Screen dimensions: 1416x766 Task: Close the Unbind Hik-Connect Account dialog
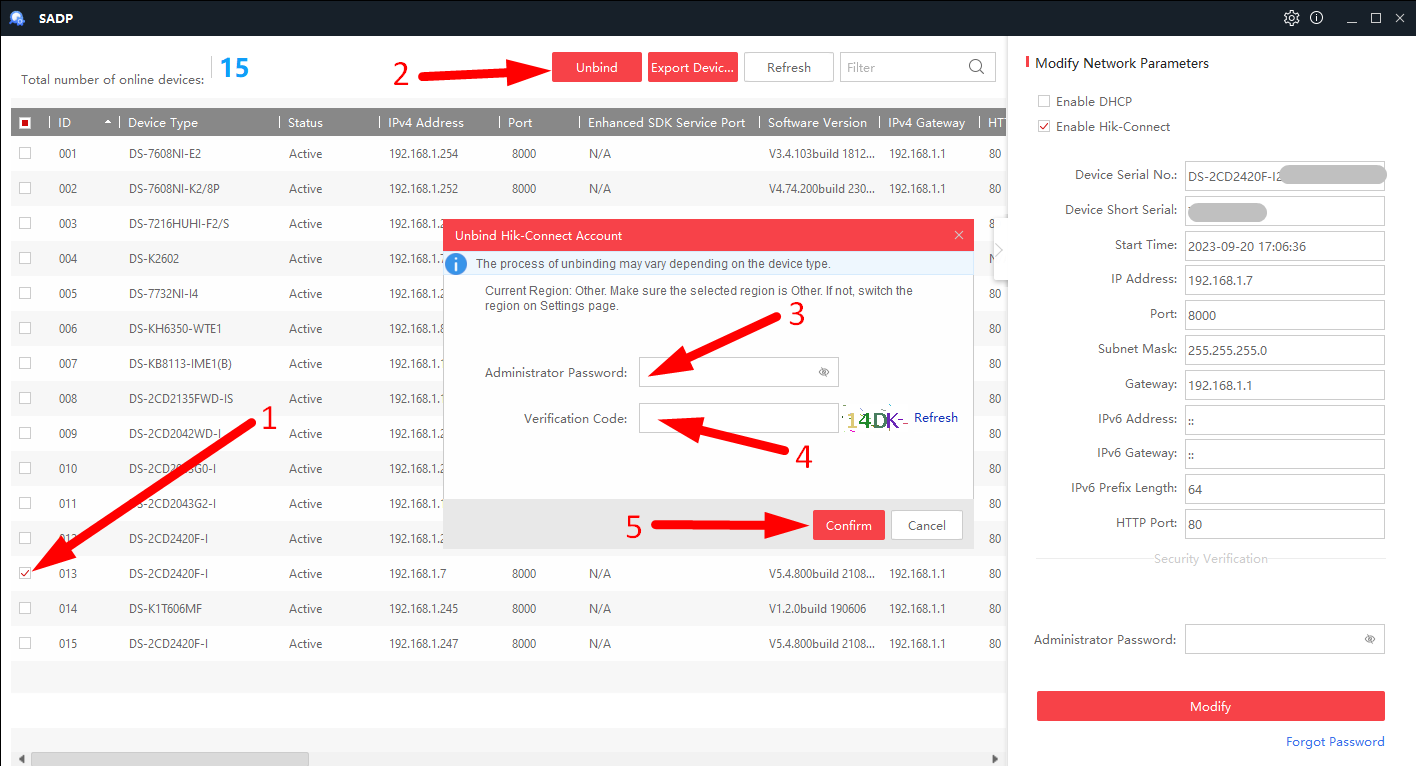click(959, 236)
